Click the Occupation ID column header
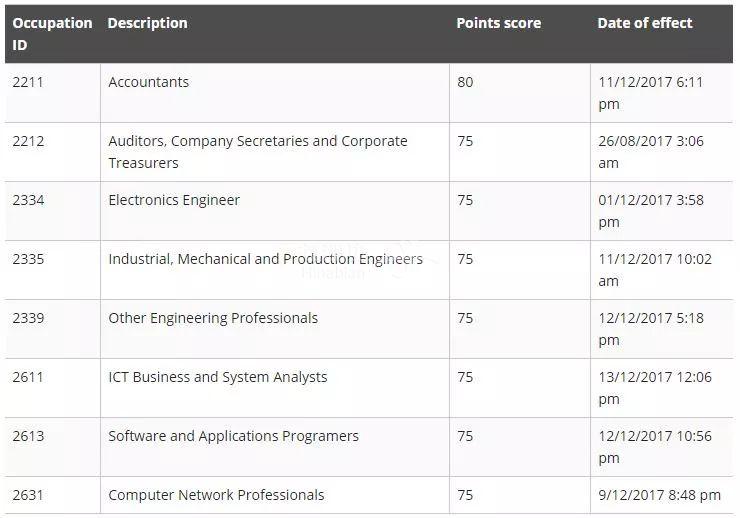The height and width of the screenshot is (518, 740). coord(52,34)
